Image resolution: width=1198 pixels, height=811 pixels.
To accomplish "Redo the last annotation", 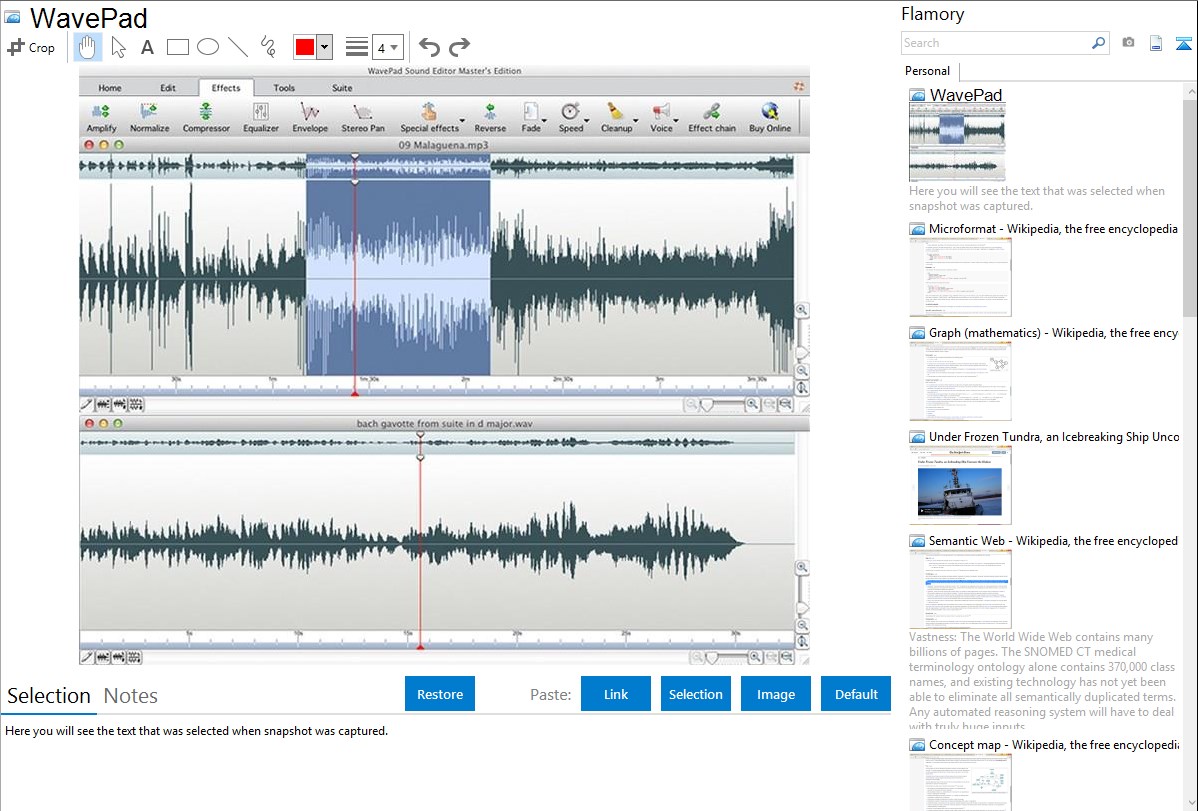I will click(x=459, y=47).
